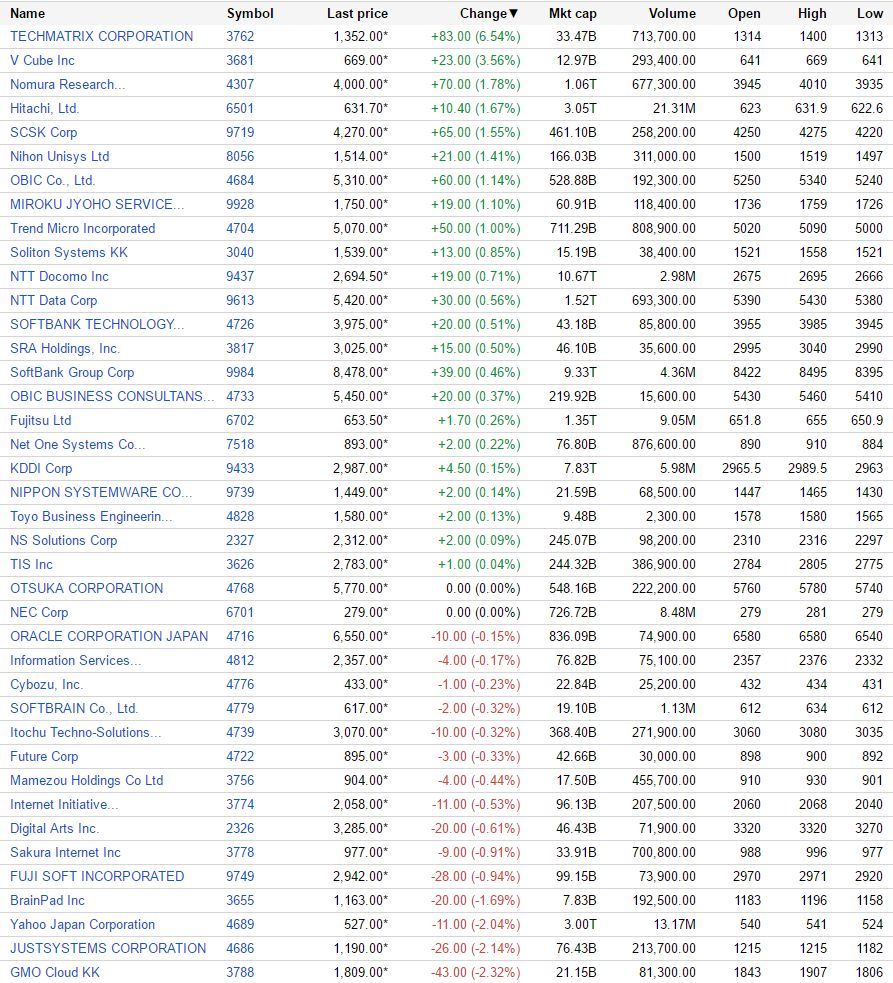Open Soliton Systems KK link
Screen dimensions: 893x983
point(69,253)
